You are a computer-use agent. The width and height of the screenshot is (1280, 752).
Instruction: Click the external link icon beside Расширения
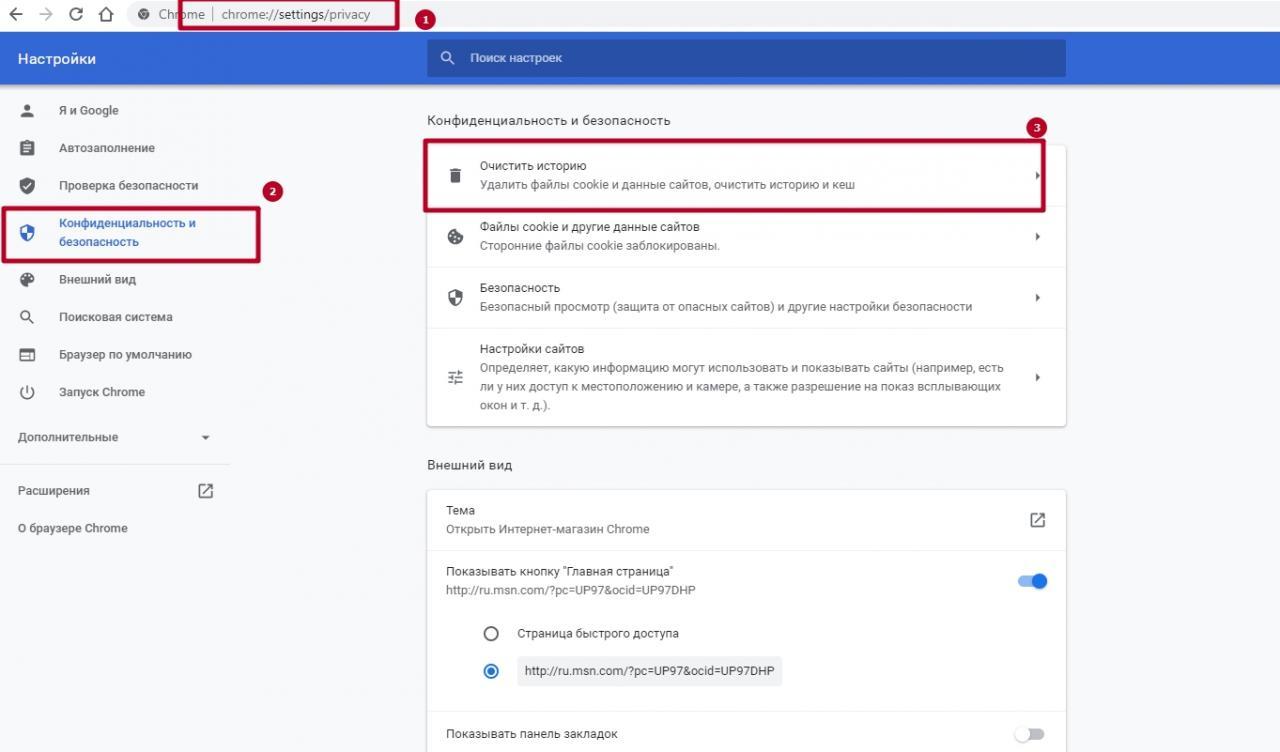point(206,491)
